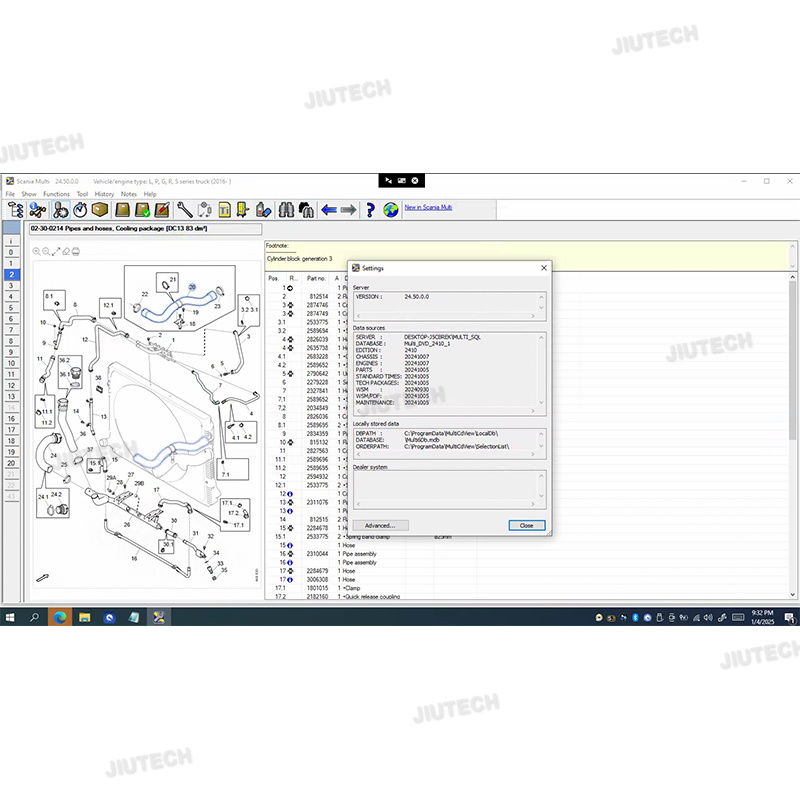Zoom in using the first magnifier icon
Image resolution: width=800 pixels, height=800 pixels.
tap(37, 251)
